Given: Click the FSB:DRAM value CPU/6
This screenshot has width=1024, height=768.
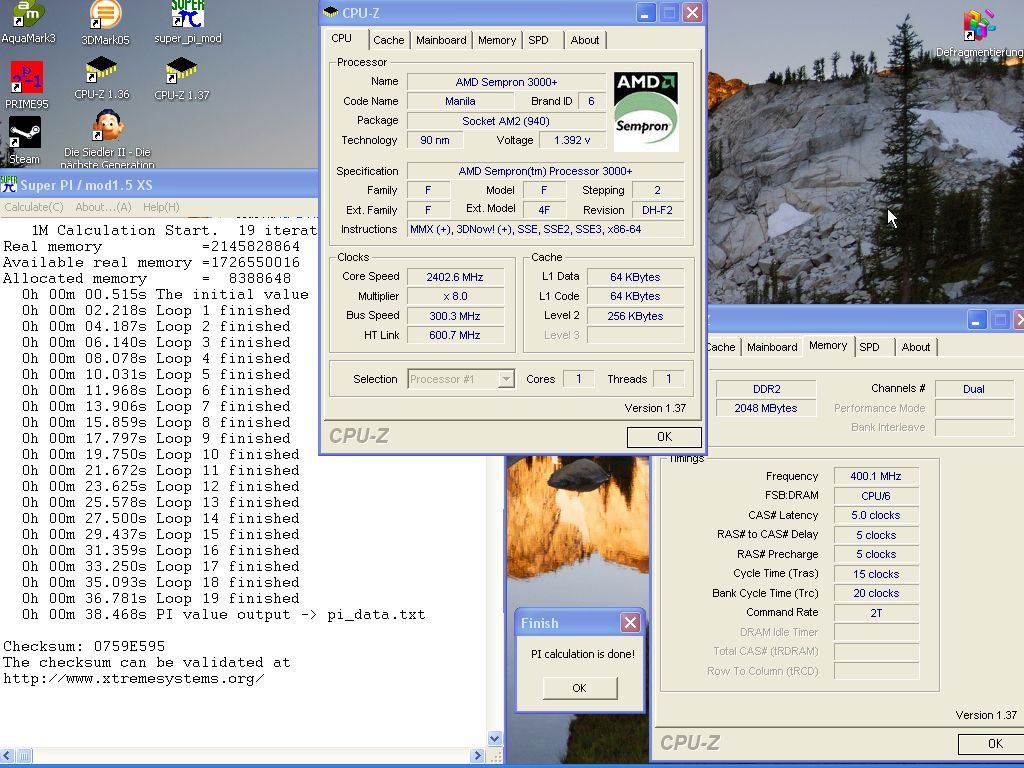Looking at the screenshot, I should (x=876, y=496).
